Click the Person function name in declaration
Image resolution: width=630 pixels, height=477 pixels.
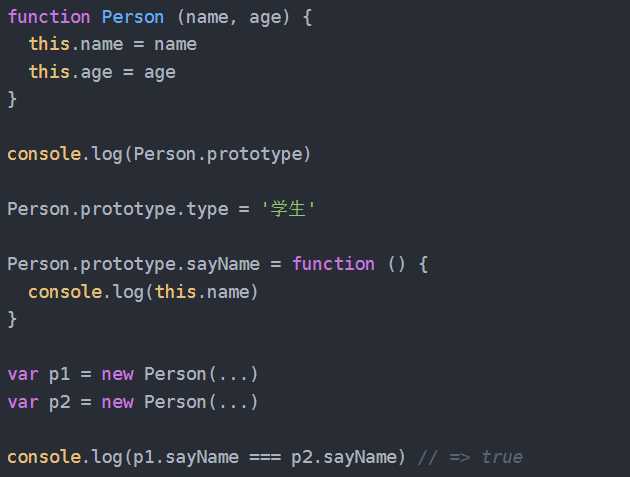(133, 17)
